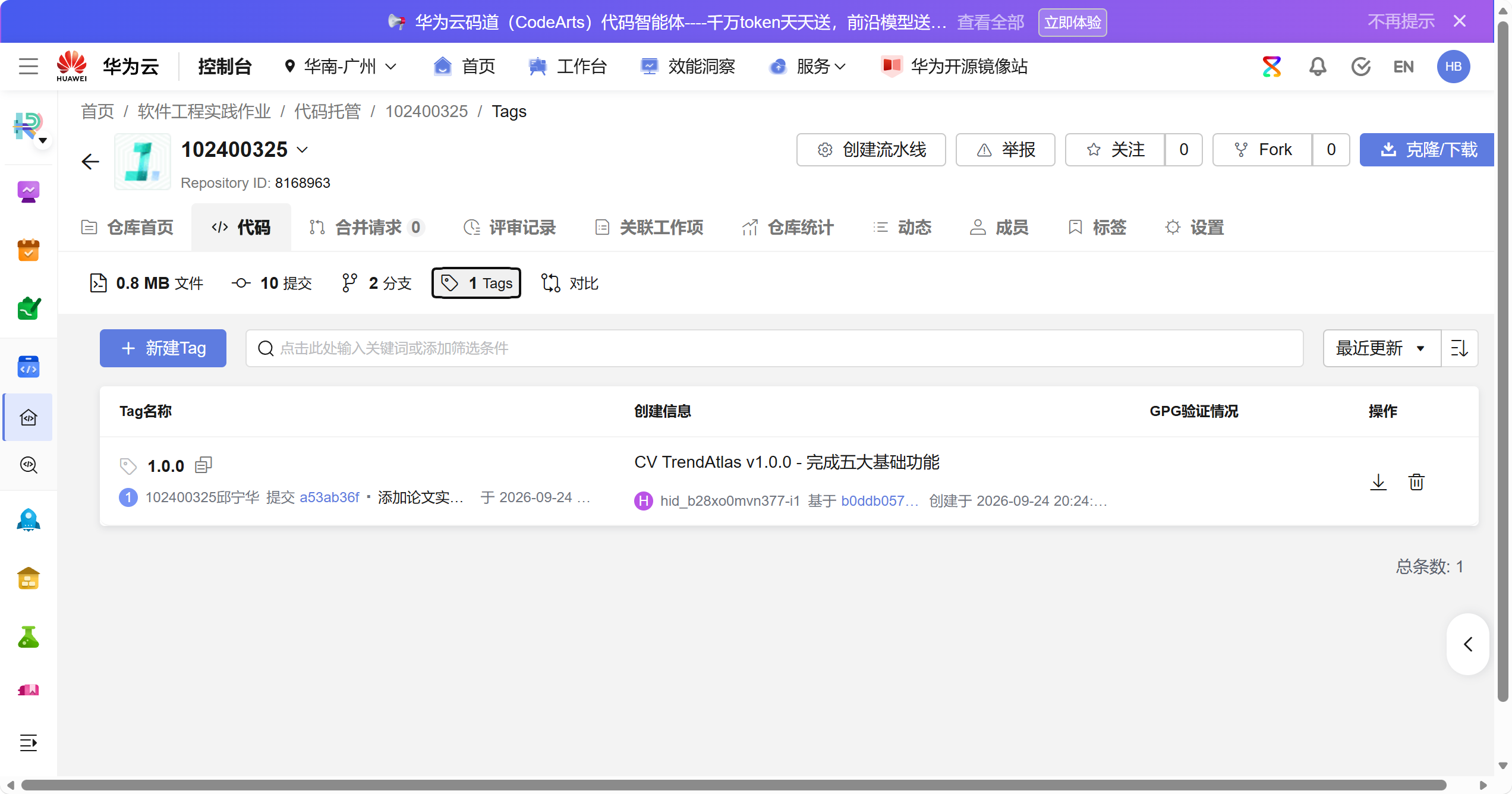Click the 克隆/下载 button
The image size is (1512, 794).
pyautogui.click(x=1427, y=150)
